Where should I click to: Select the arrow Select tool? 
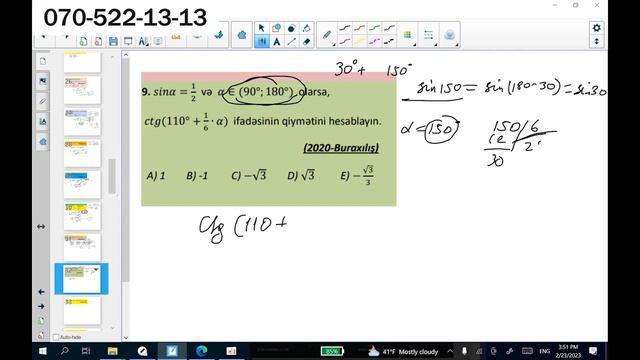(x=262, y=28)
